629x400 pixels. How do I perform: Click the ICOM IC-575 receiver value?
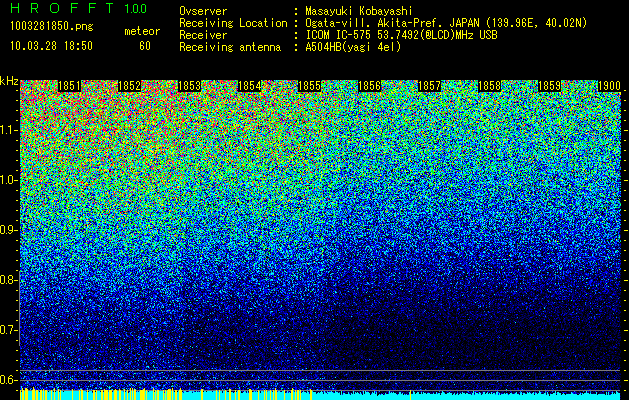pos(401,35)
